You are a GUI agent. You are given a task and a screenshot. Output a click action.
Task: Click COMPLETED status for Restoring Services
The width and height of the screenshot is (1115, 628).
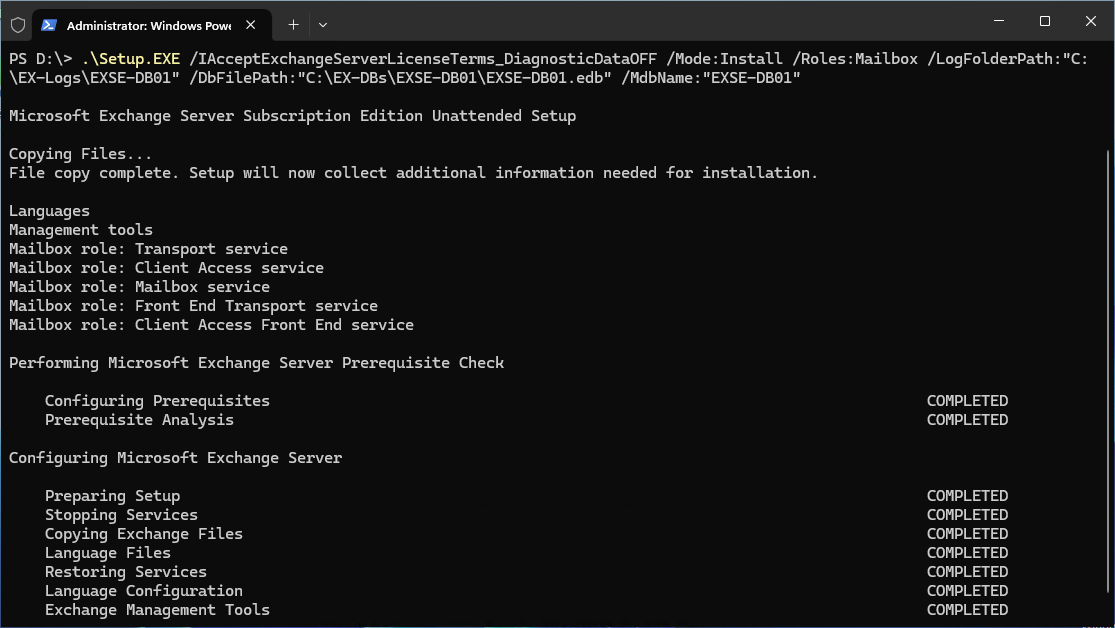tap(967, 572)
